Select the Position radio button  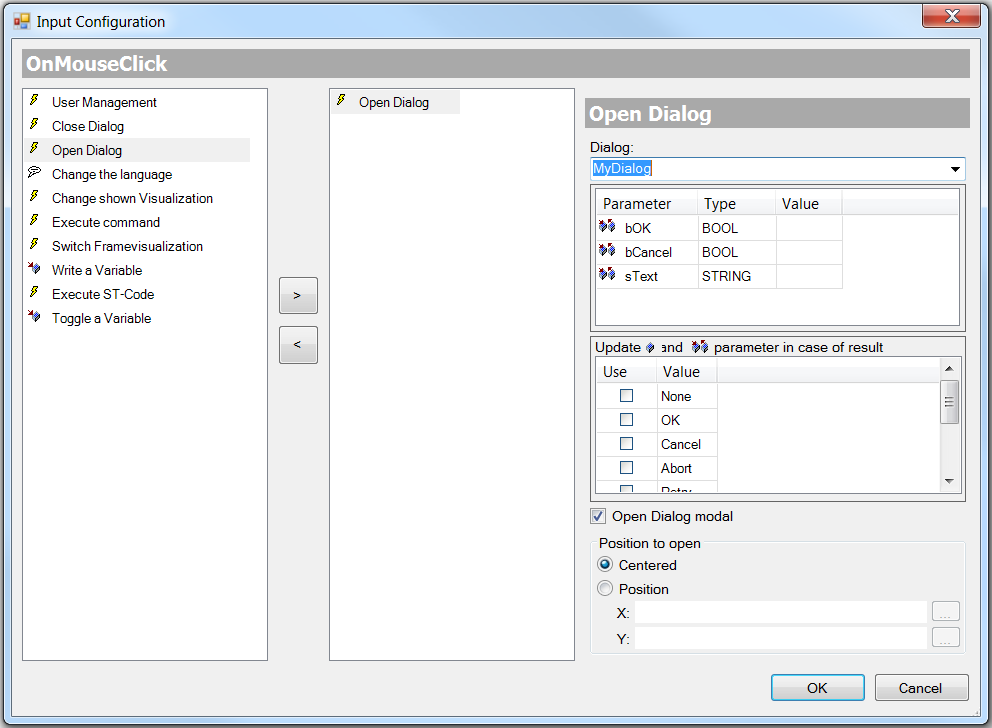(605, 588)
